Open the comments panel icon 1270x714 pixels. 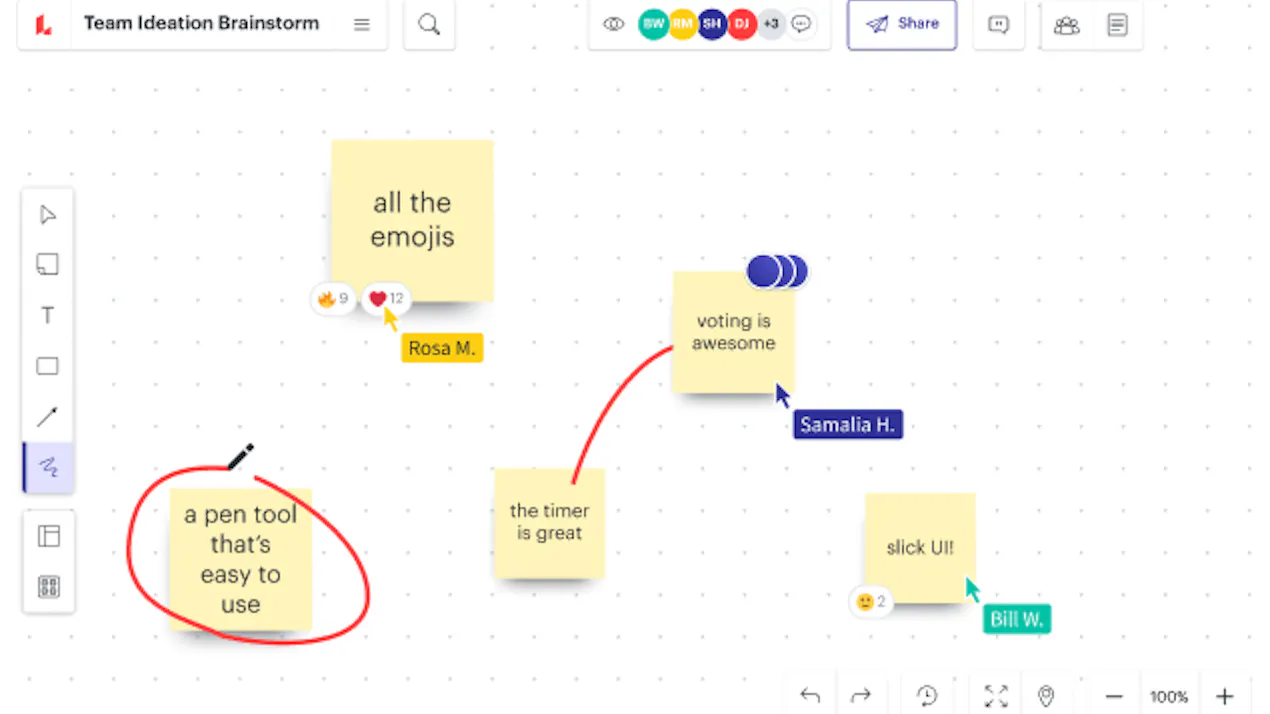tap(998, 25)
